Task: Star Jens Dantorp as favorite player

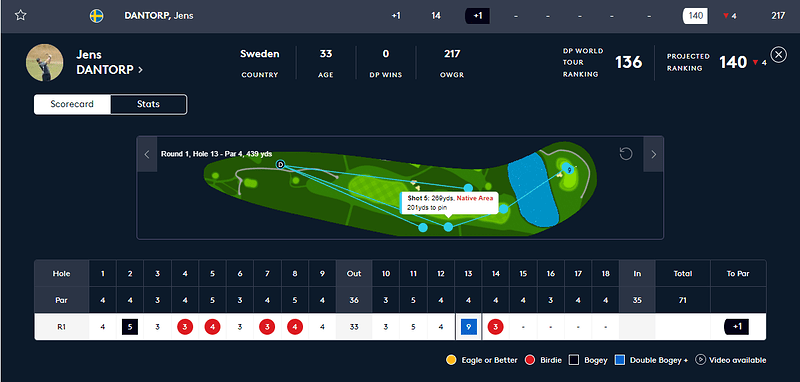Action: click(x=20, y=15)
